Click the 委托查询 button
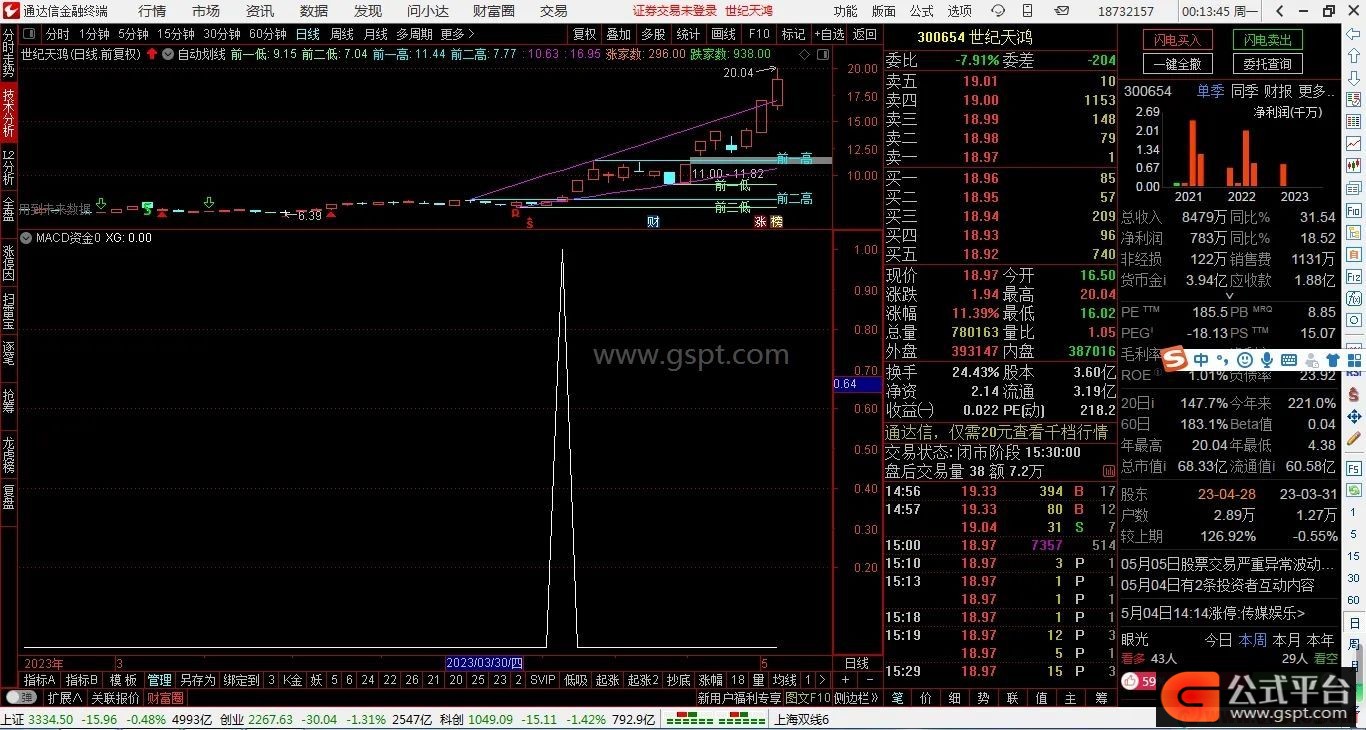The width and height of the screenshot is (1366, 730). (x=1267, y=64)
